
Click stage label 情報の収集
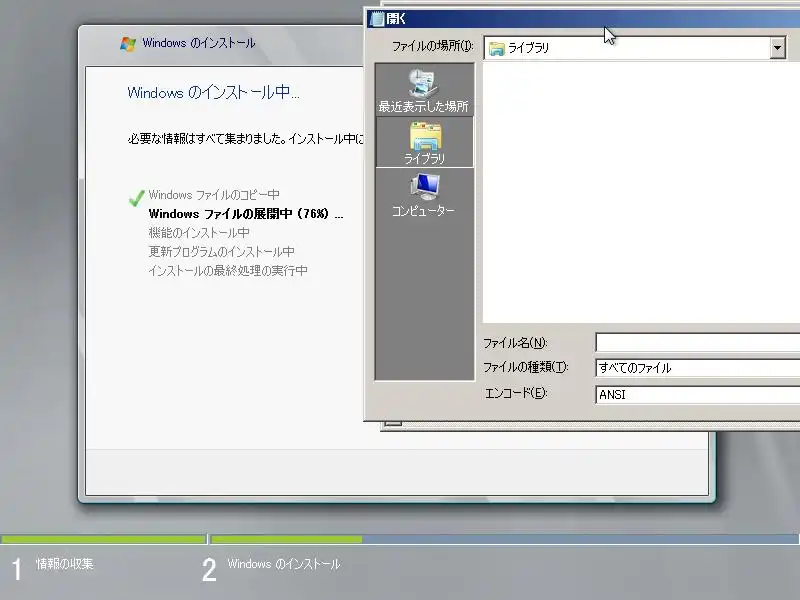coord(65,564)
